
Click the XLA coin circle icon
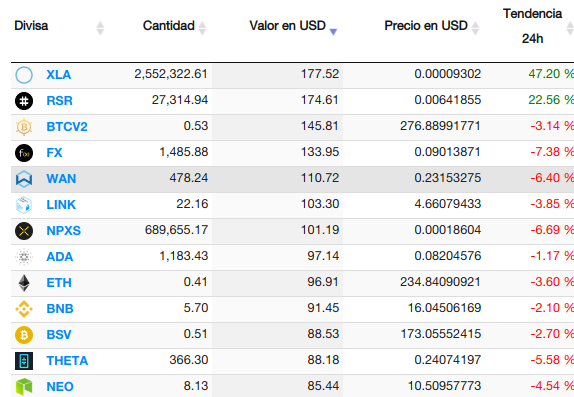pos(24,75)
